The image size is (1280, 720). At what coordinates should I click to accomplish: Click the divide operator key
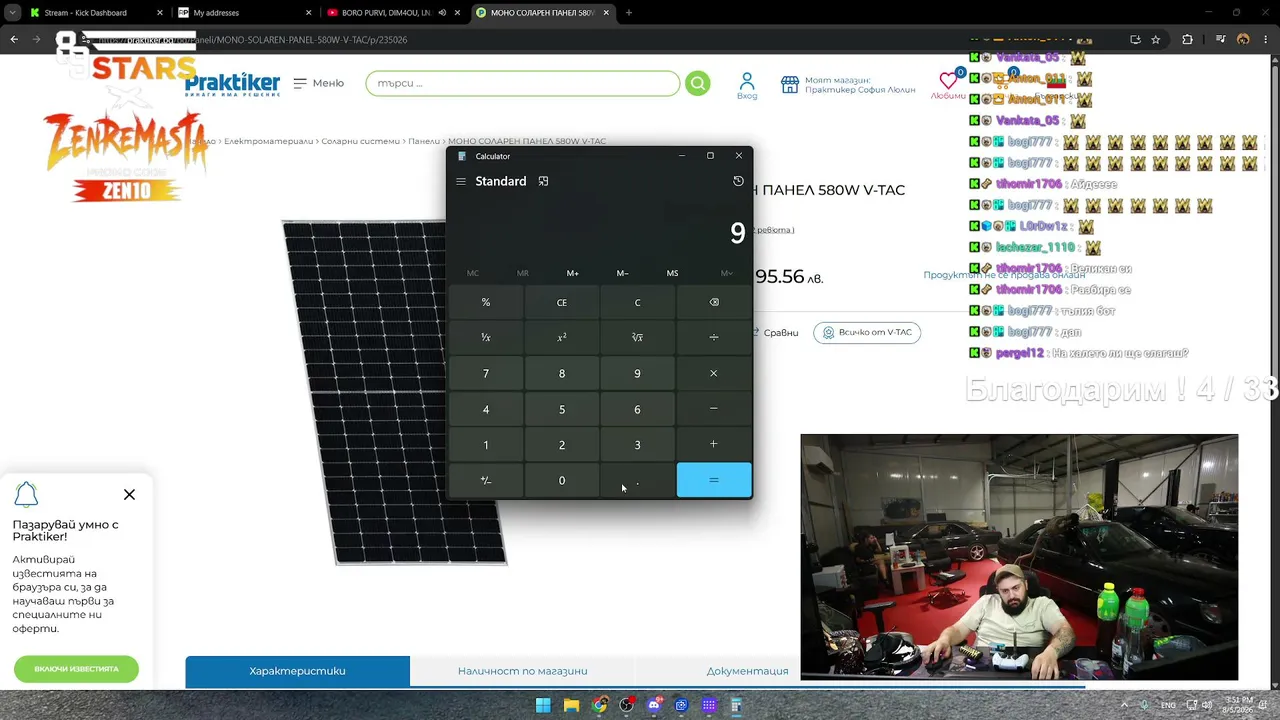(x=713, y=337)
